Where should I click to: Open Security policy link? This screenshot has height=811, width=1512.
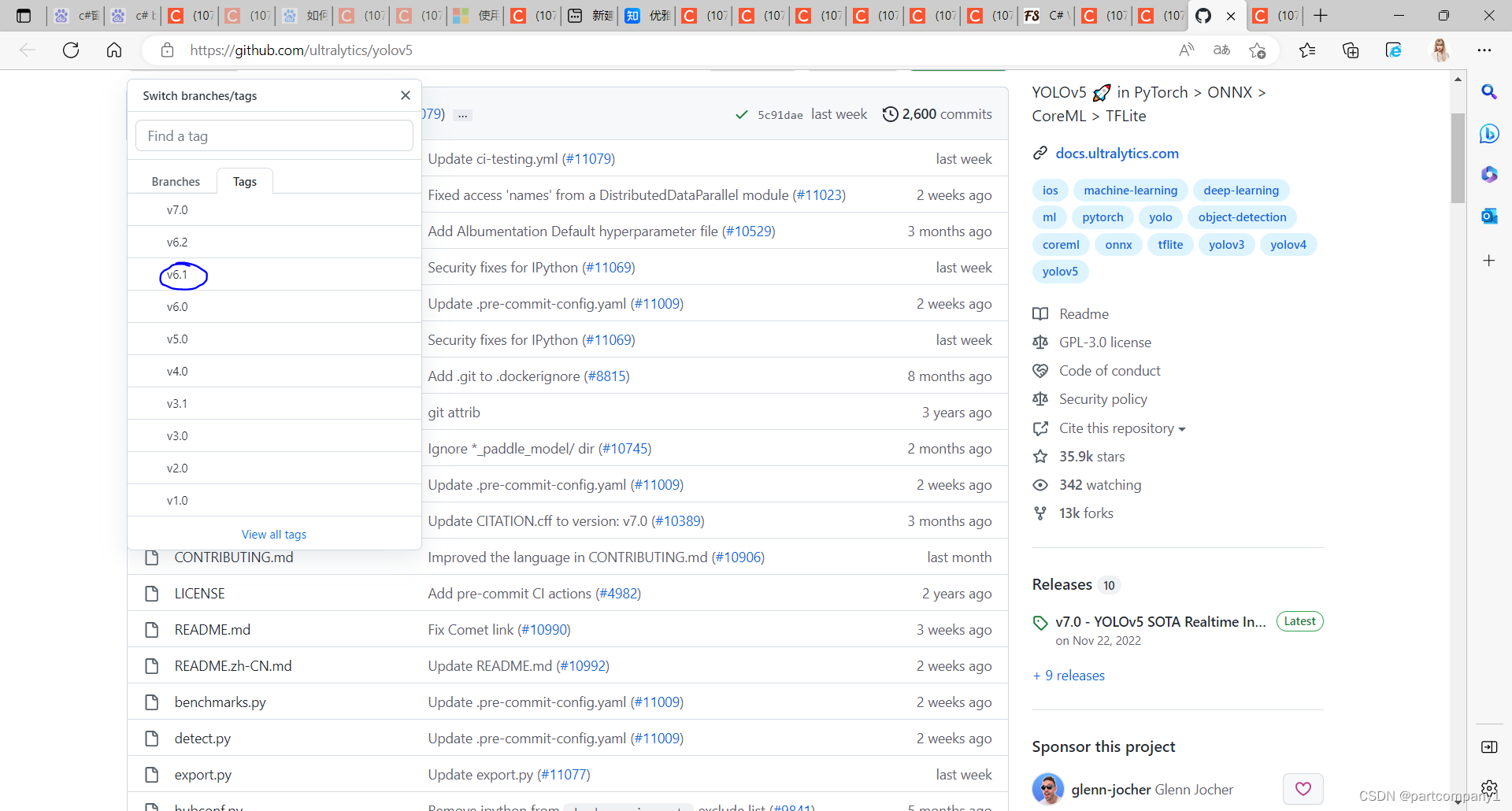pos(1102,399)
